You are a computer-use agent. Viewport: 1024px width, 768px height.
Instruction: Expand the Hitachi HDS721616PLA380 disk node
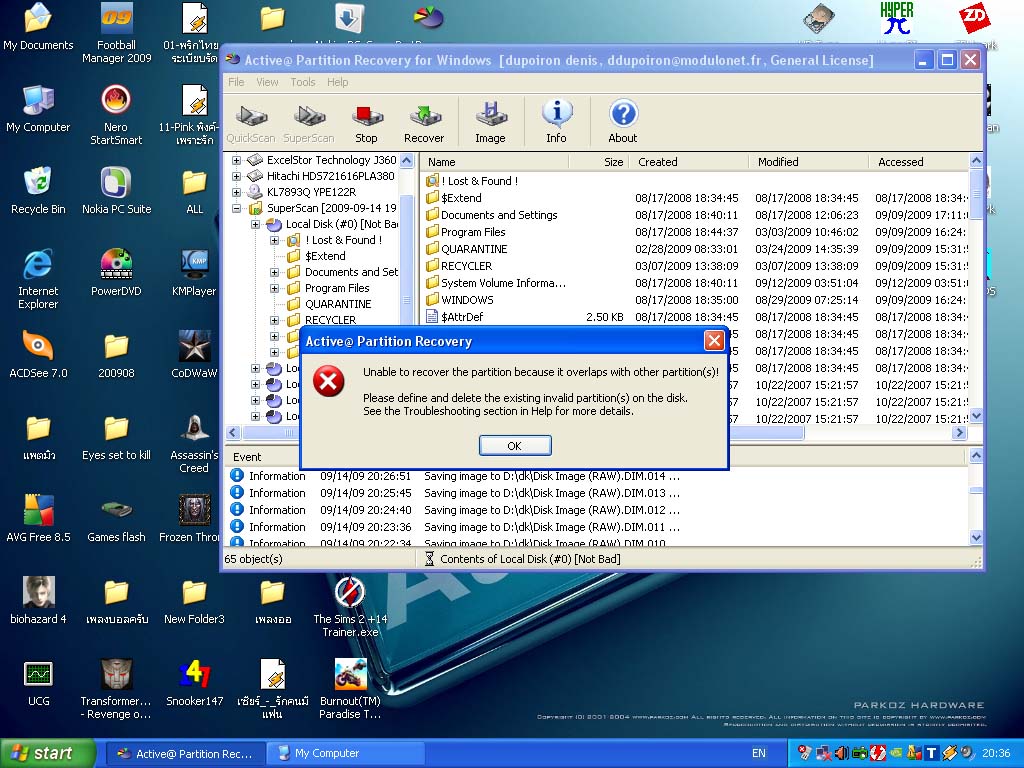coord(236,176)
